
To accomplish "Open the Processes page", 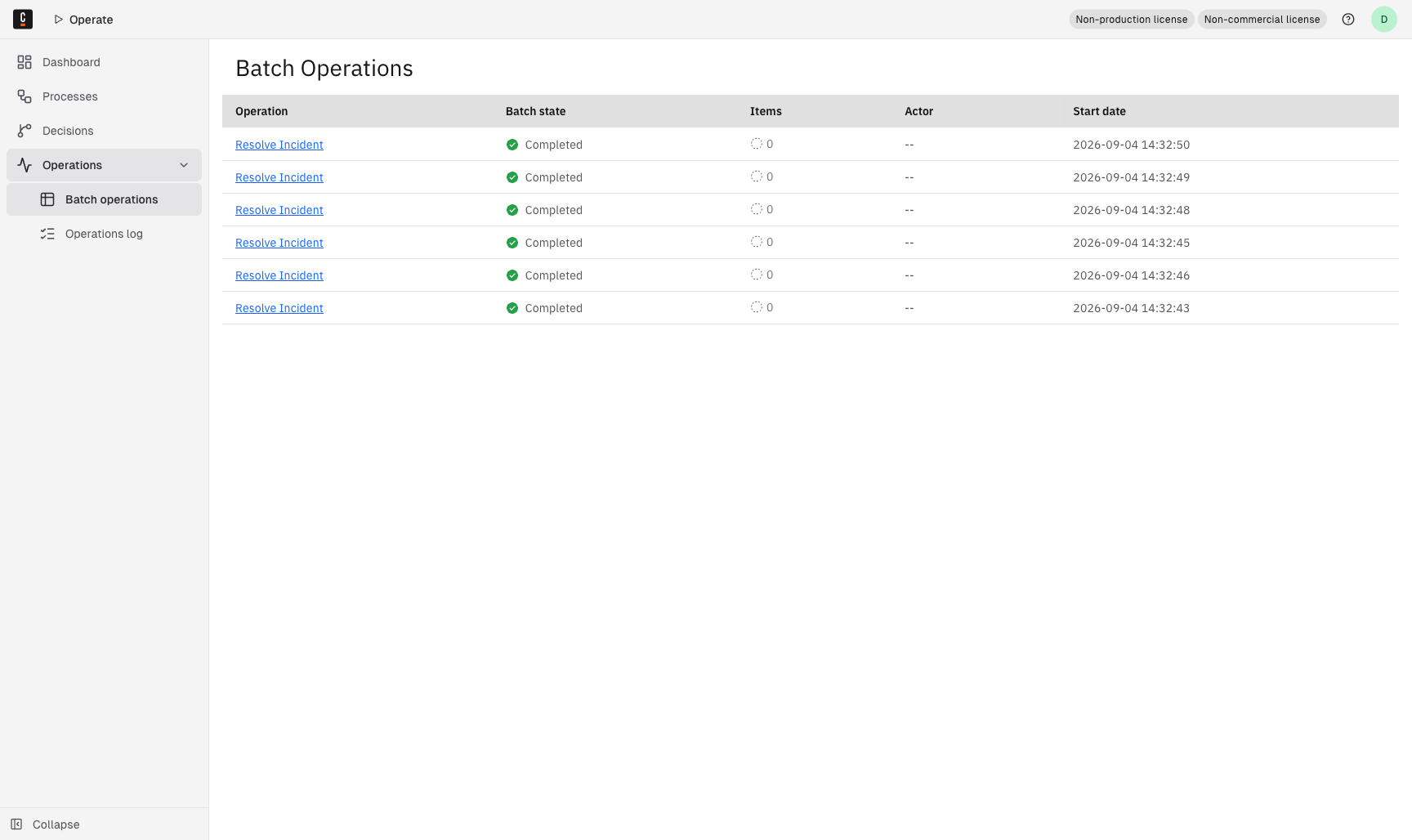I will coord(104,96).
